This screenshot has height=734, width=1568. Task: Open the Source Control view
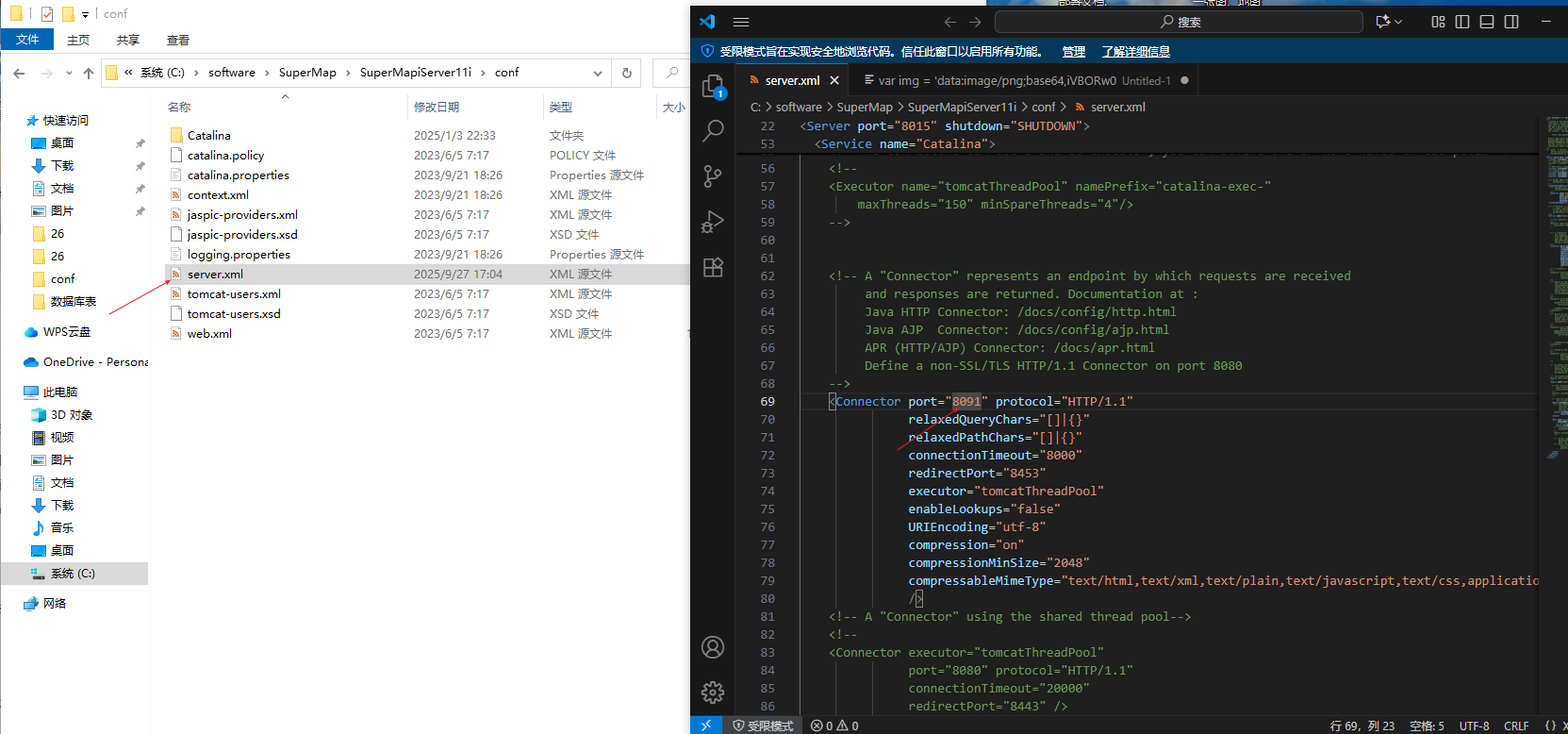point(713,176)
